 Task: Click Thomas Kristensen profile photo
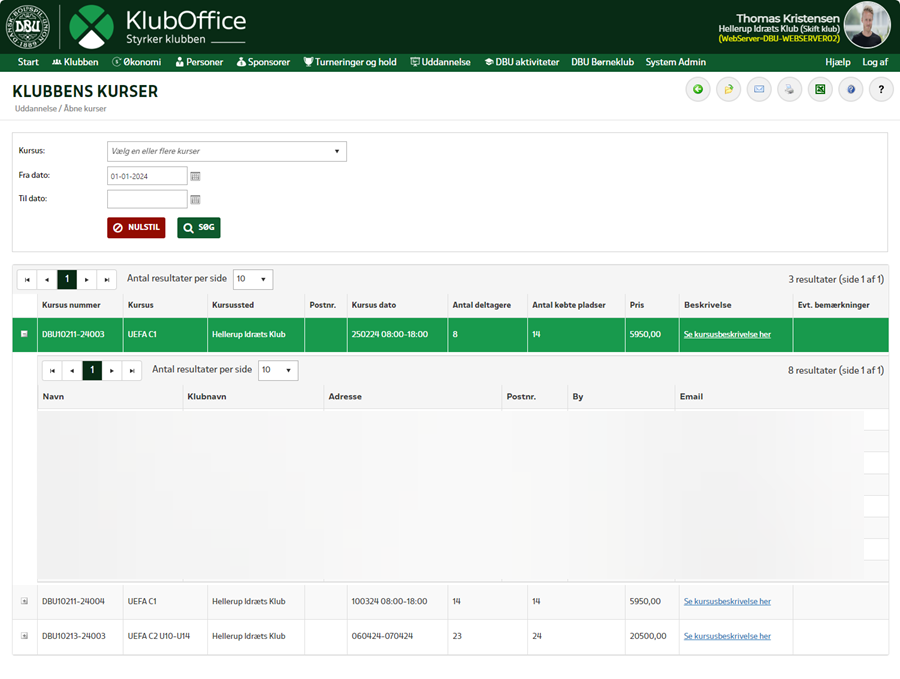tap(867, 25)
